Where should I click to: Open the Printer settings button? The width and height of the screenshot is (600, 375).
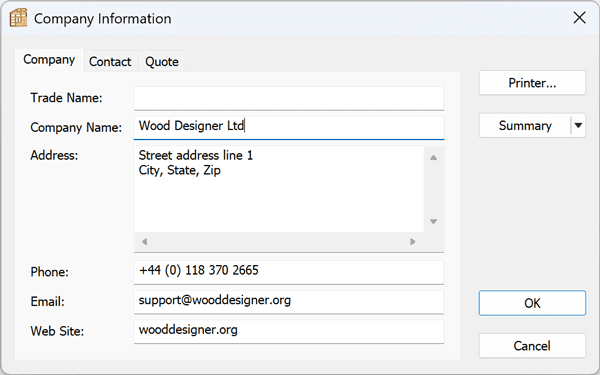pos(532,83)
